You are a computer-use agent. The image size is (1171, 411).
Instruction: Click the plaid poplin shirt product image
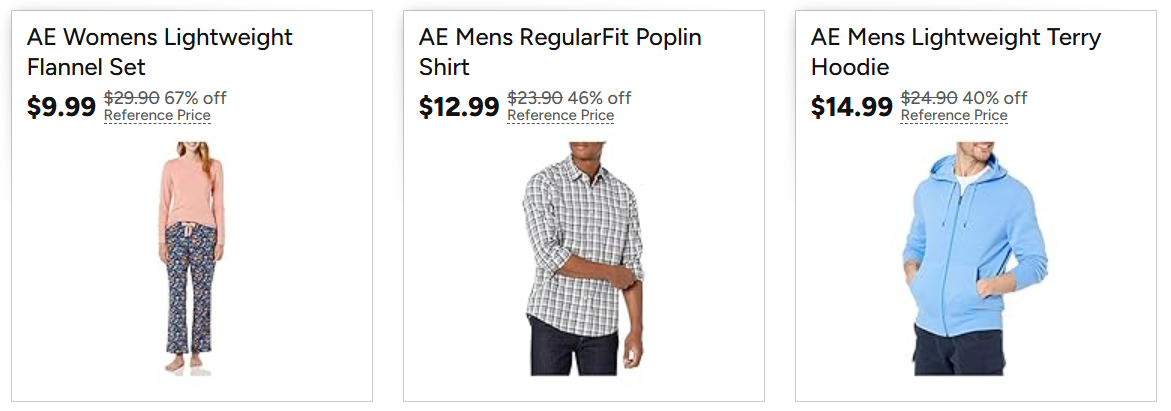click(x=584, y=258)
